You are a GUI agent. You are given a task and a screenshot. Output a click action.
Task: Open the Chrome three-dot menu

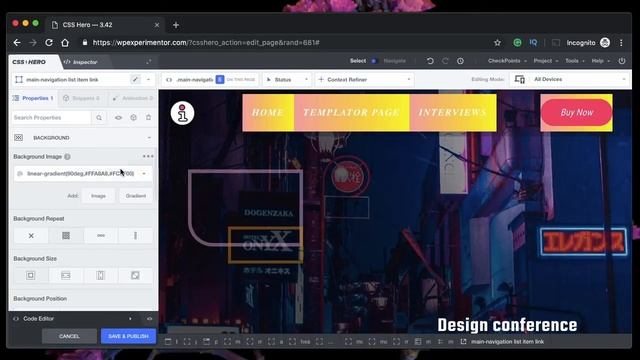tap(621, 43)
